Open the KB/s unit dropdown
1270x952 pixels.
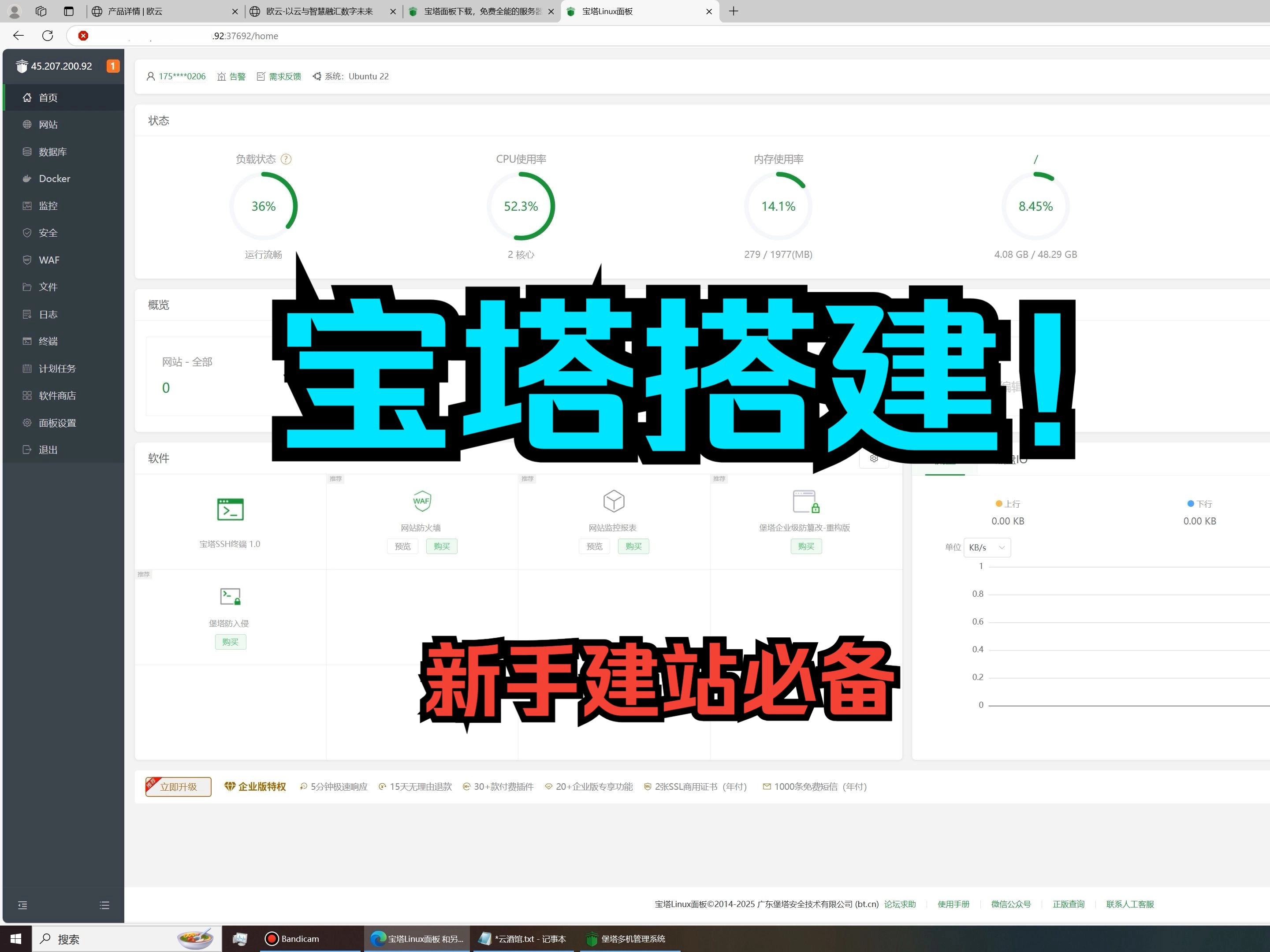coord(987,547)
